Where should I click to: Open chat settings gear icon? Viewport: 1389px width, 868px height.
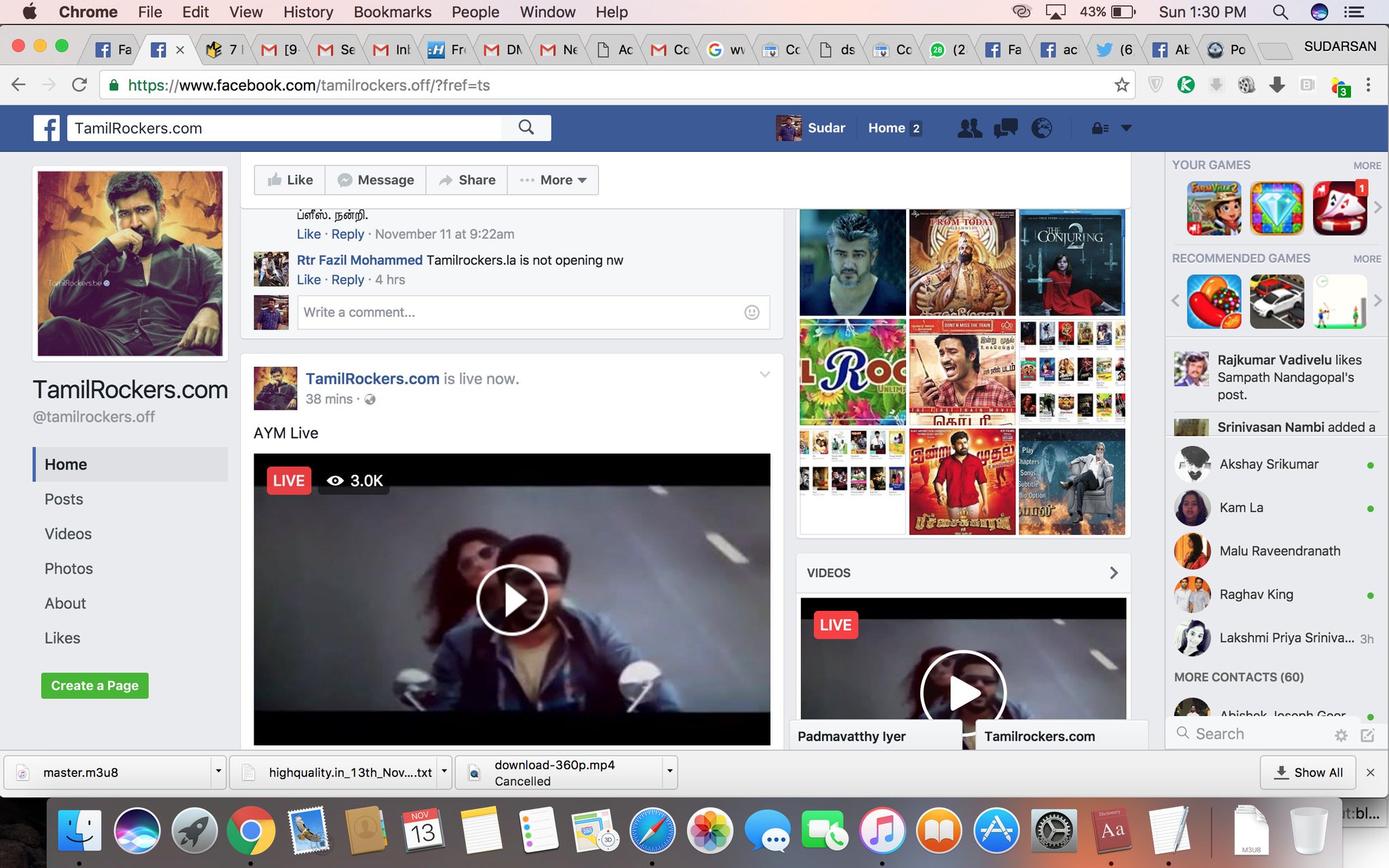point(1341,735)
